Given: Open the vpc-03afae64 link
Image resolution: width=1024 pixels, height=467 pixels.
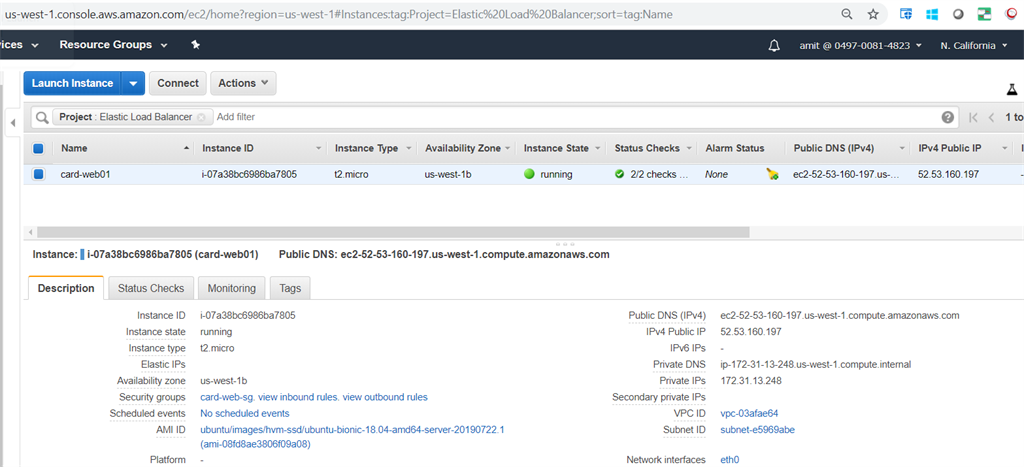Looking at the screenshot, I should pyautogui.click(x=749, y=413).
